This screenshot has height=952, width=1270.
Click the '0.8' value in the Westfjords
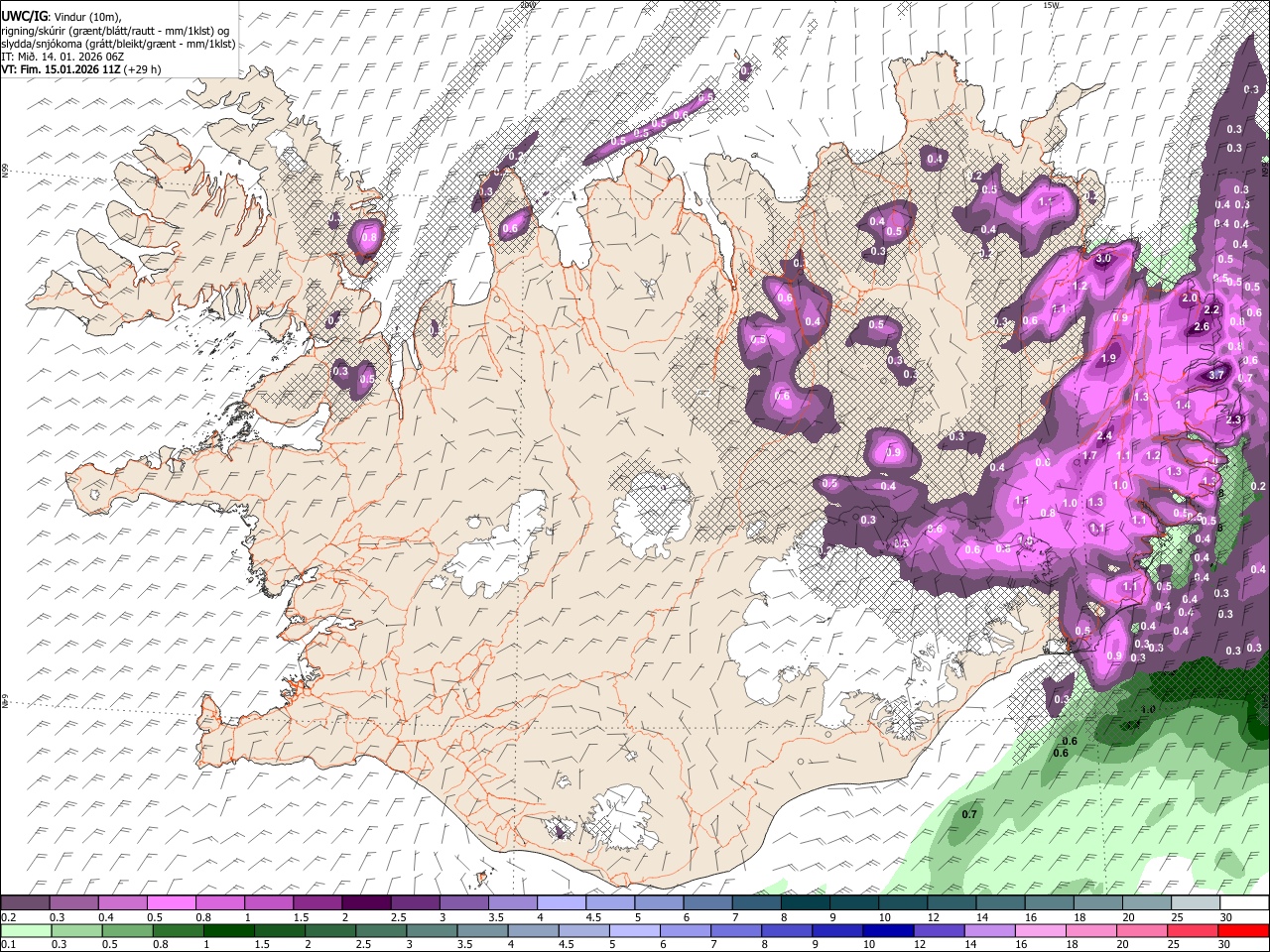[370, 238]
